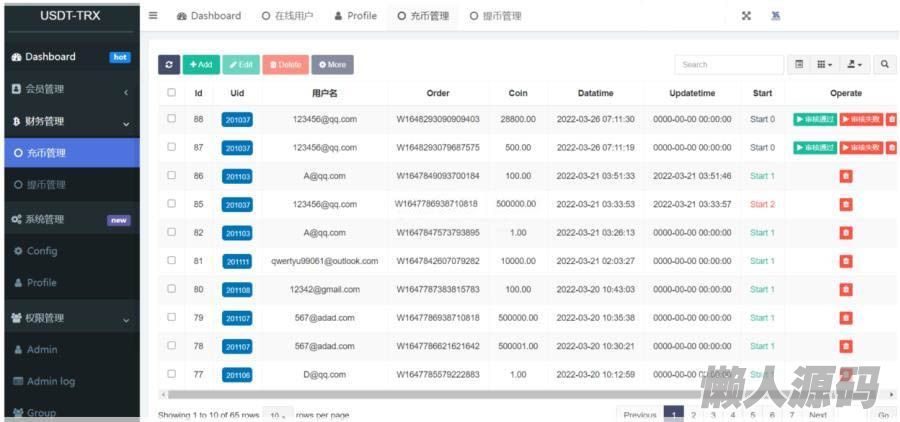This screenshot has height=422, width=900.
Task: Click the language switch icon in header
Action: click(x=776, y=16)
